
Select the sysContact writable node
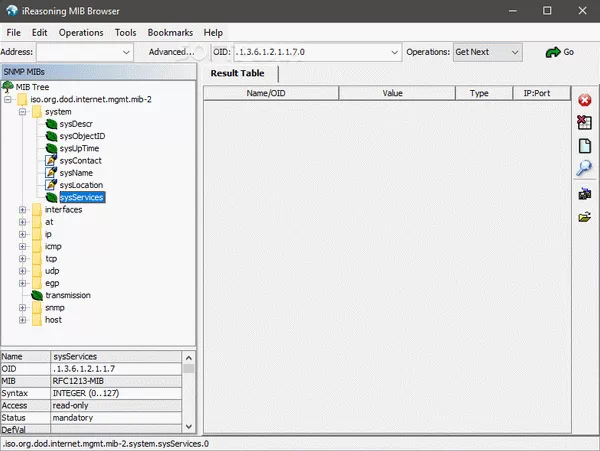(80, 160)
